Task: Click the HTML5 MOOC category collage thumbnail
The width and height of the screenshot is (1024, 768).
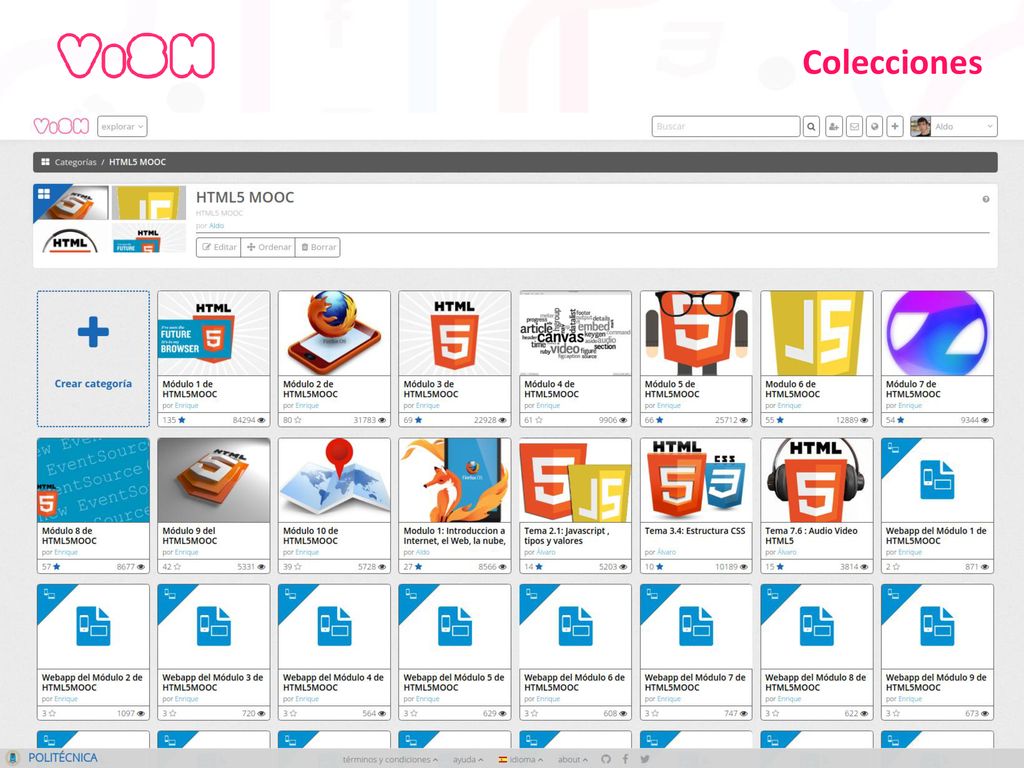Action: tap(110, 219)
